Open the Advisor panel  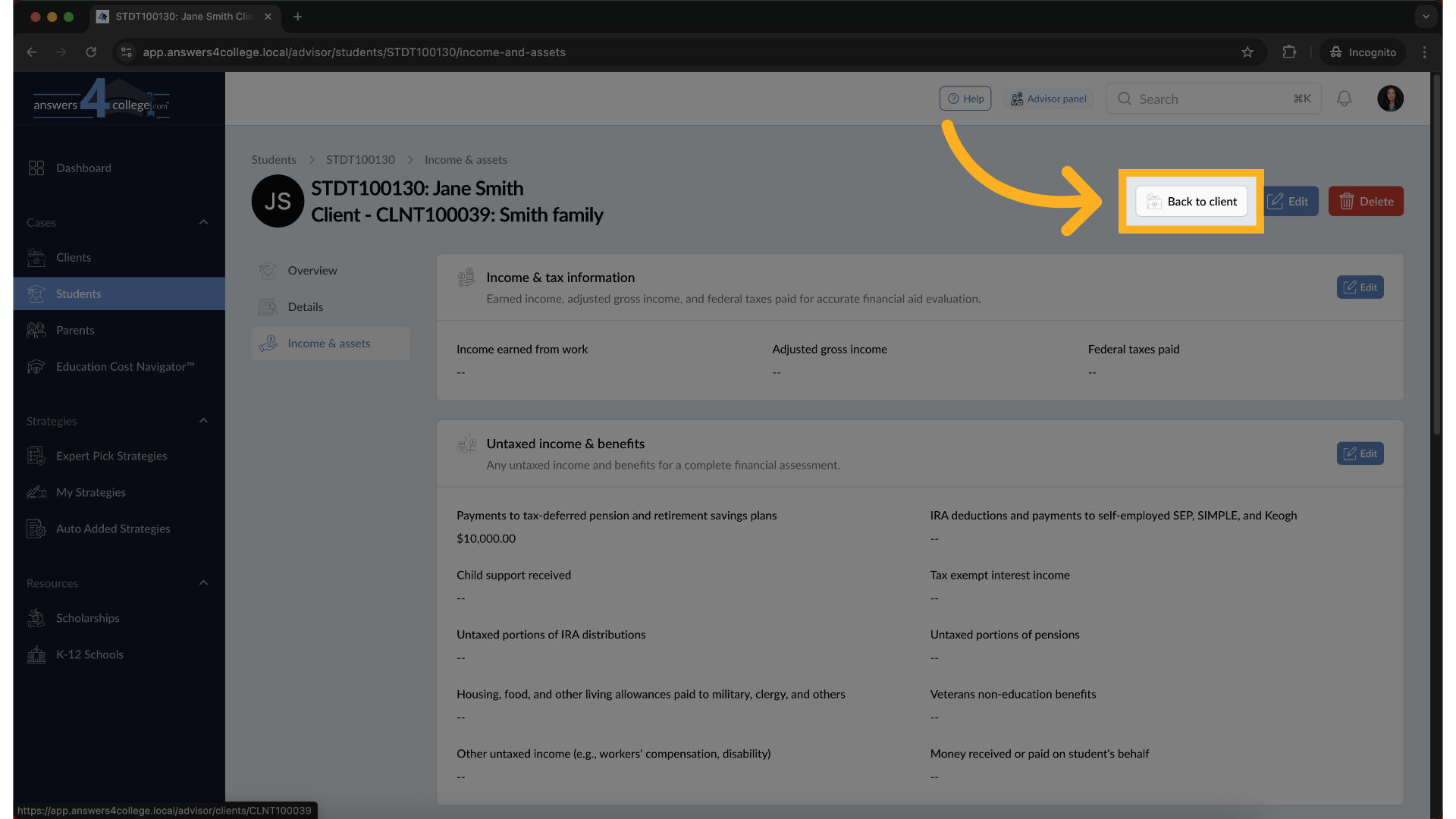click(1048, 98)
